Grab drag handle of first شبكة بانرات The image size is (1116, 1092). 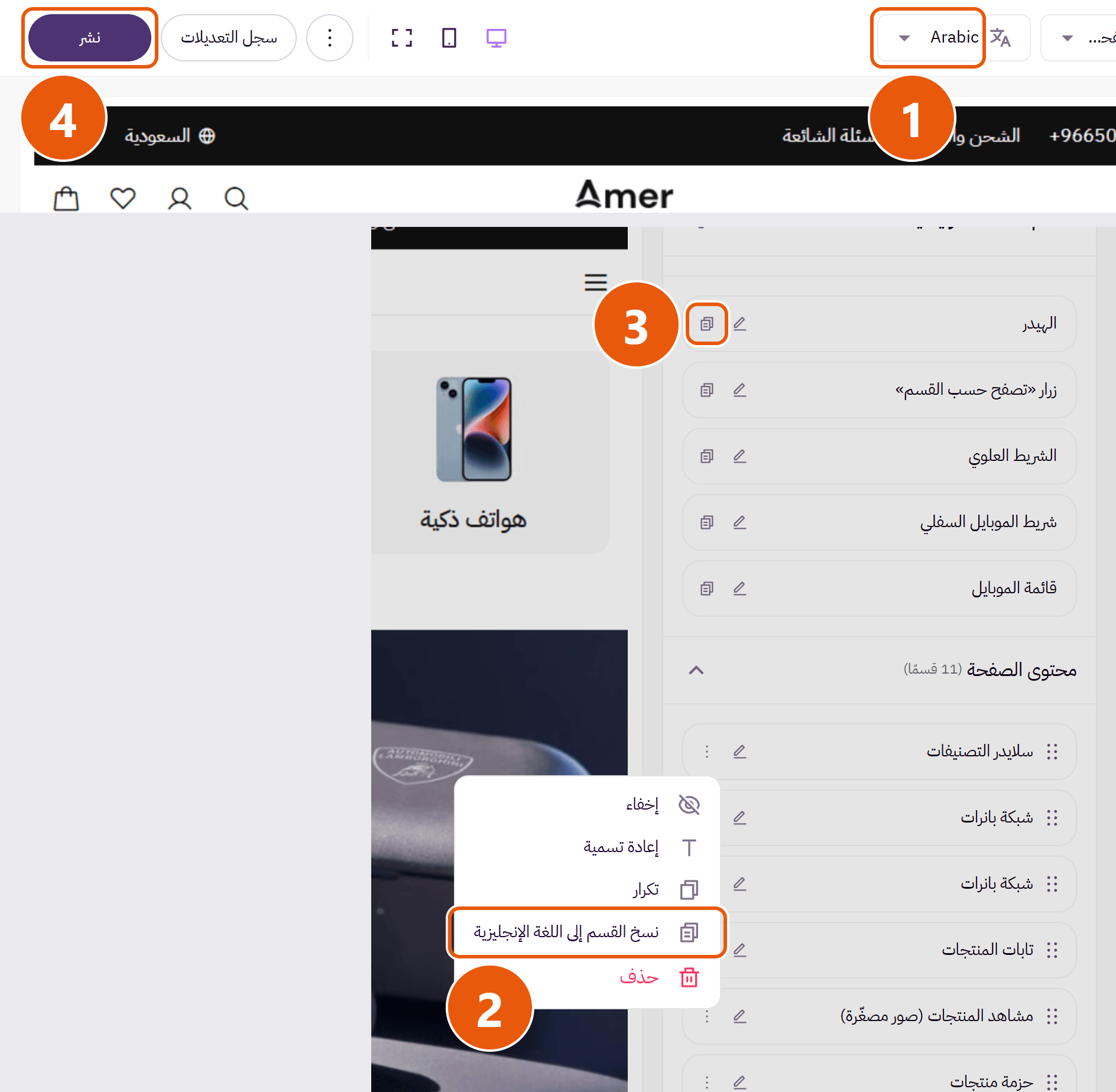(1052, 818)
